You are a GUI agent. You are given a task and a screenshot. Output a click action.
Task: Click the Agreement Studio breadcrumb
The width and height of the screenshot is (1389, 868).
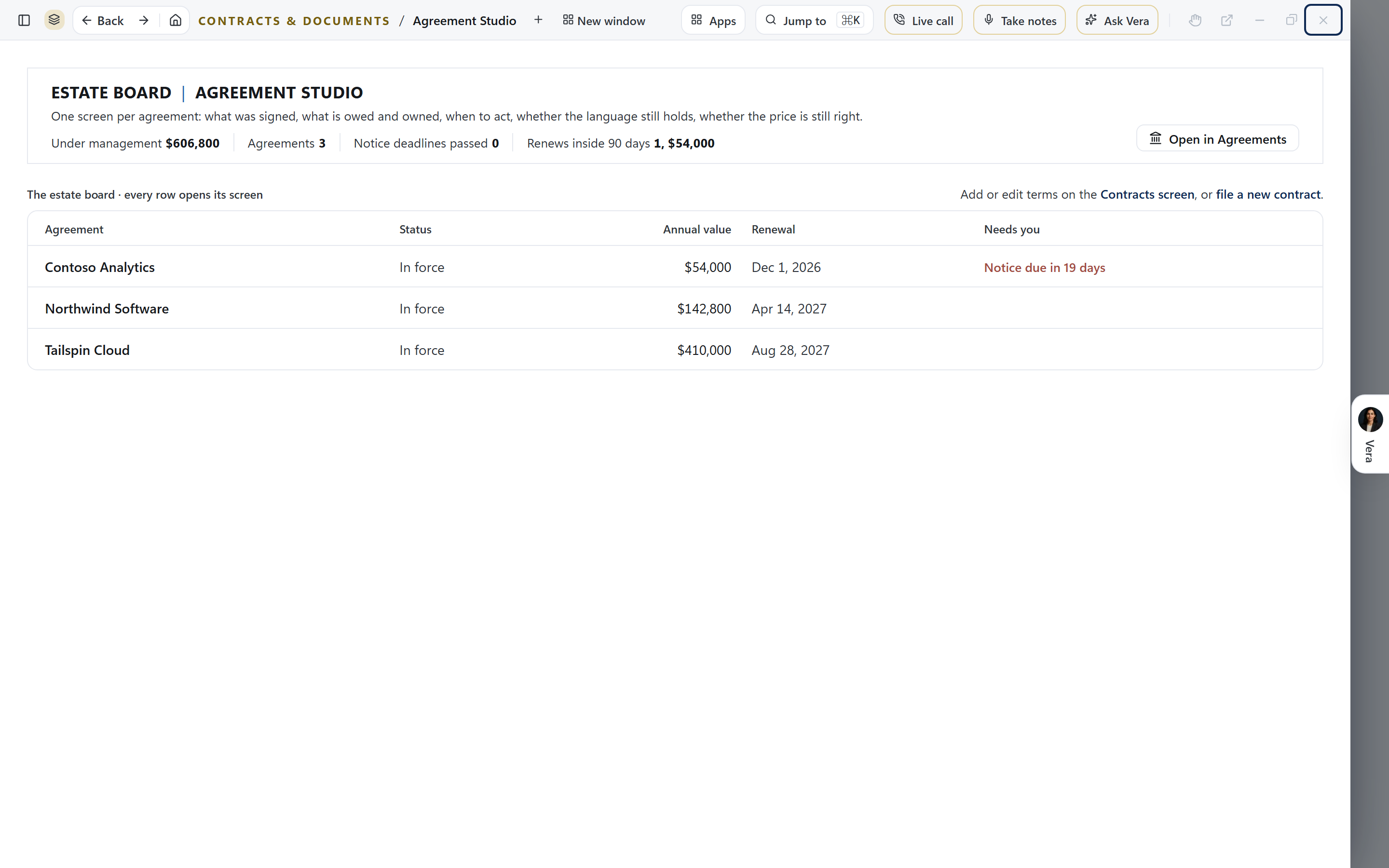tap(464, 21)
